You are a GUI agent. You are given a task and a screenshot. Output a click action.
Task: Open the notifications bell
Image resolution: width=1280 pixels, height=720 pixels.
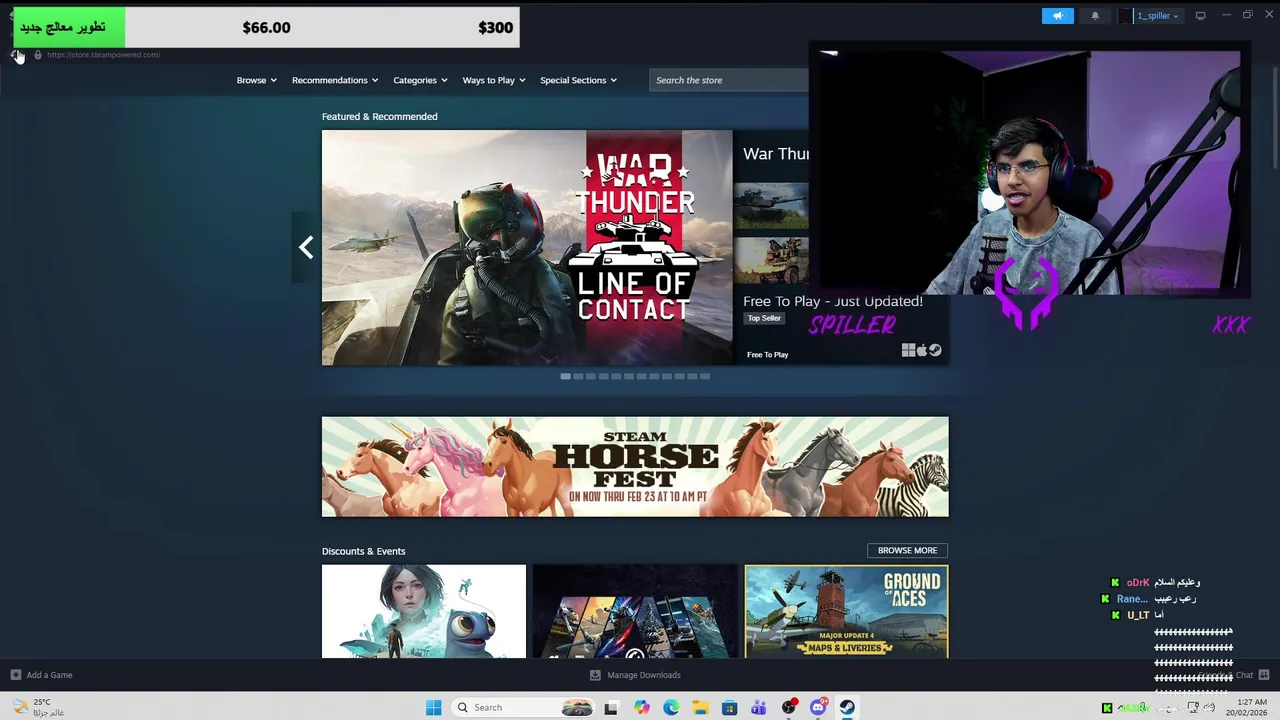pyautogui.click(x=1095, y=16)
